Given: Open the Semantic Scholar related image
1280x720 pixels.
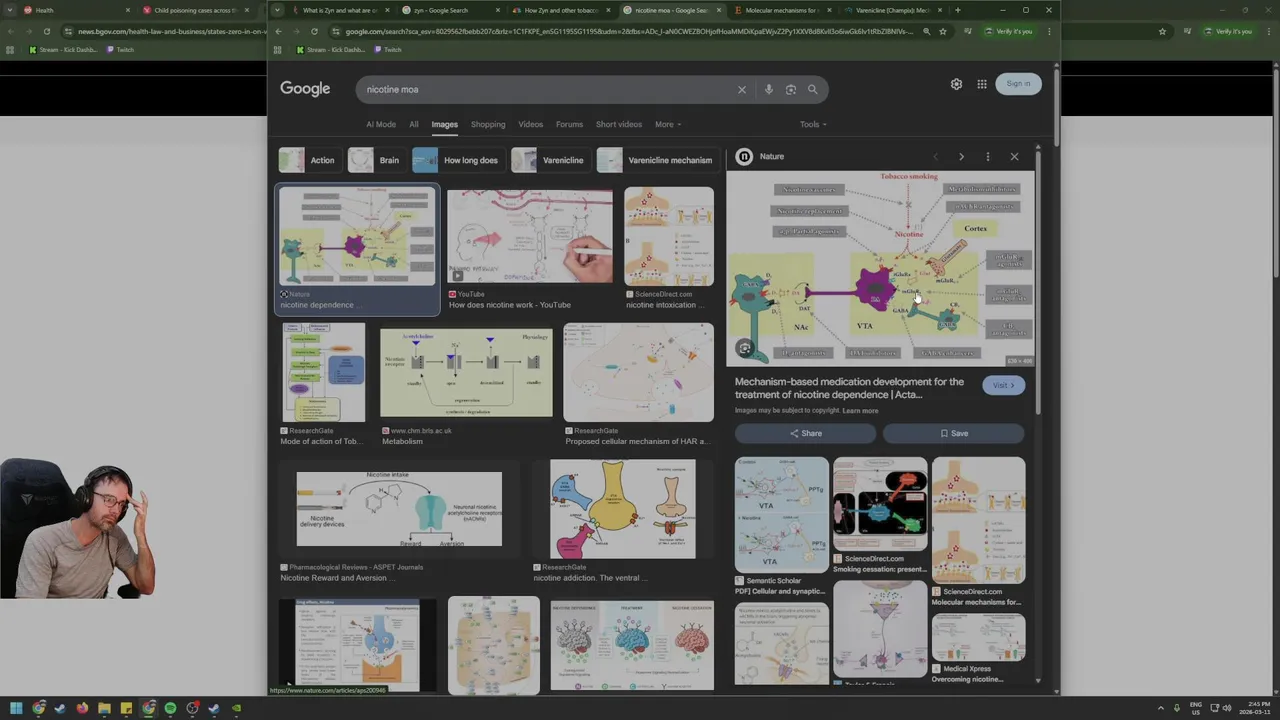Looking at the screenshot, I should 782,515.
